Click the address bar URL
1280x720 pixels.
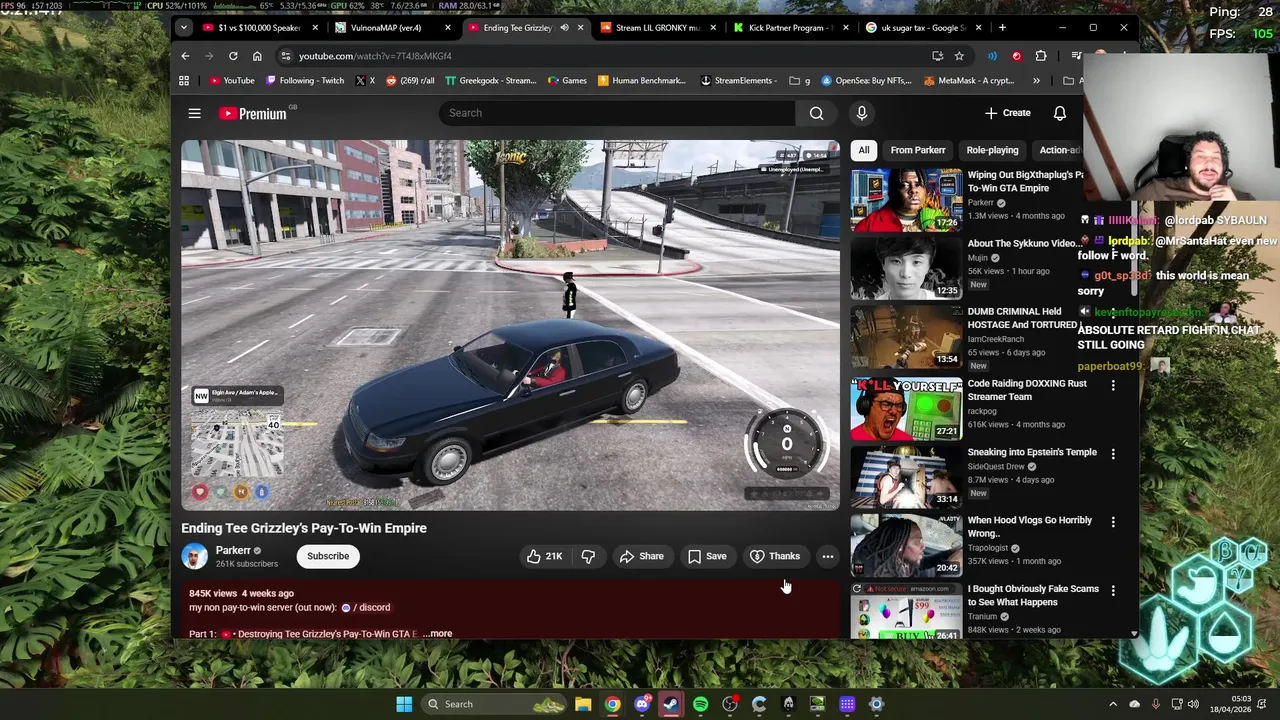[374, 56]
